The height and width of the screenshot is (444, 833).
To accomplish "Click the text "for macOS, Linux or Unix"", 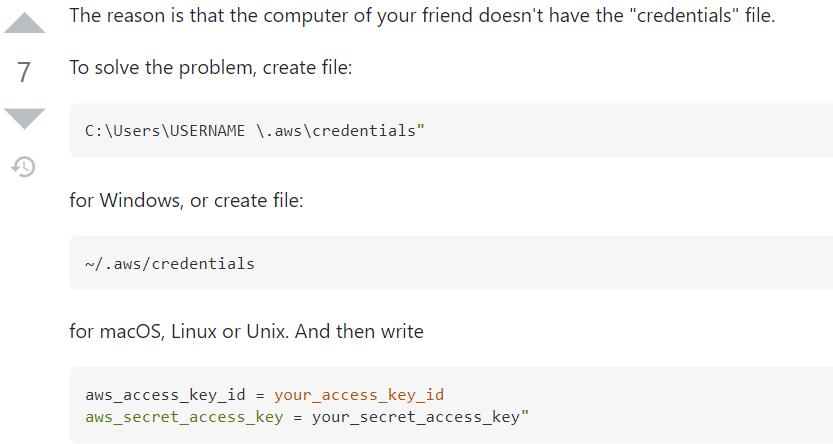I will tap(178, 331).
